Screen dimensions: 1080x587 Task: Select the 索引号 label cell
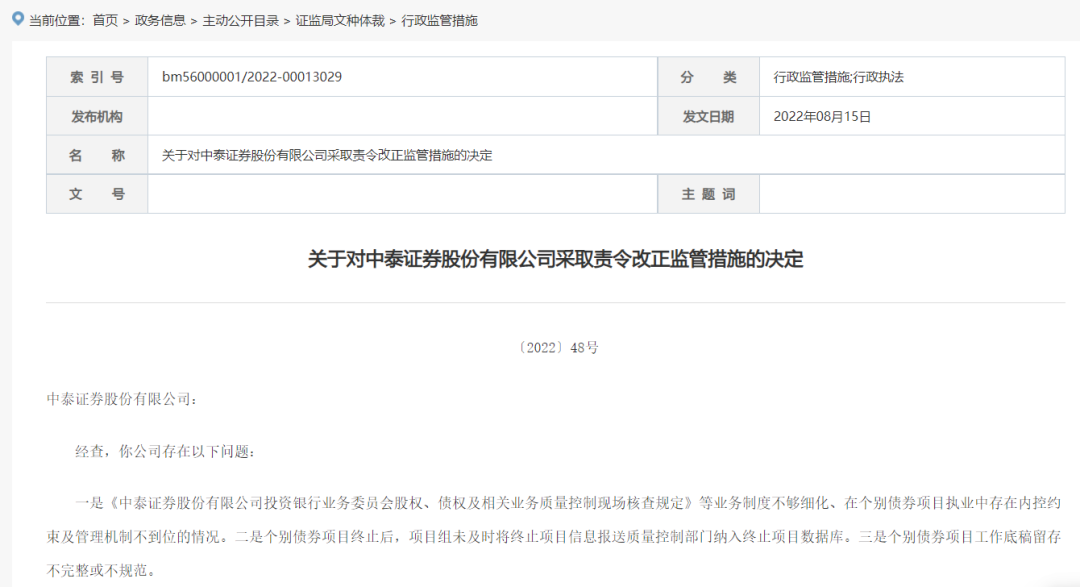click(96, 76)
